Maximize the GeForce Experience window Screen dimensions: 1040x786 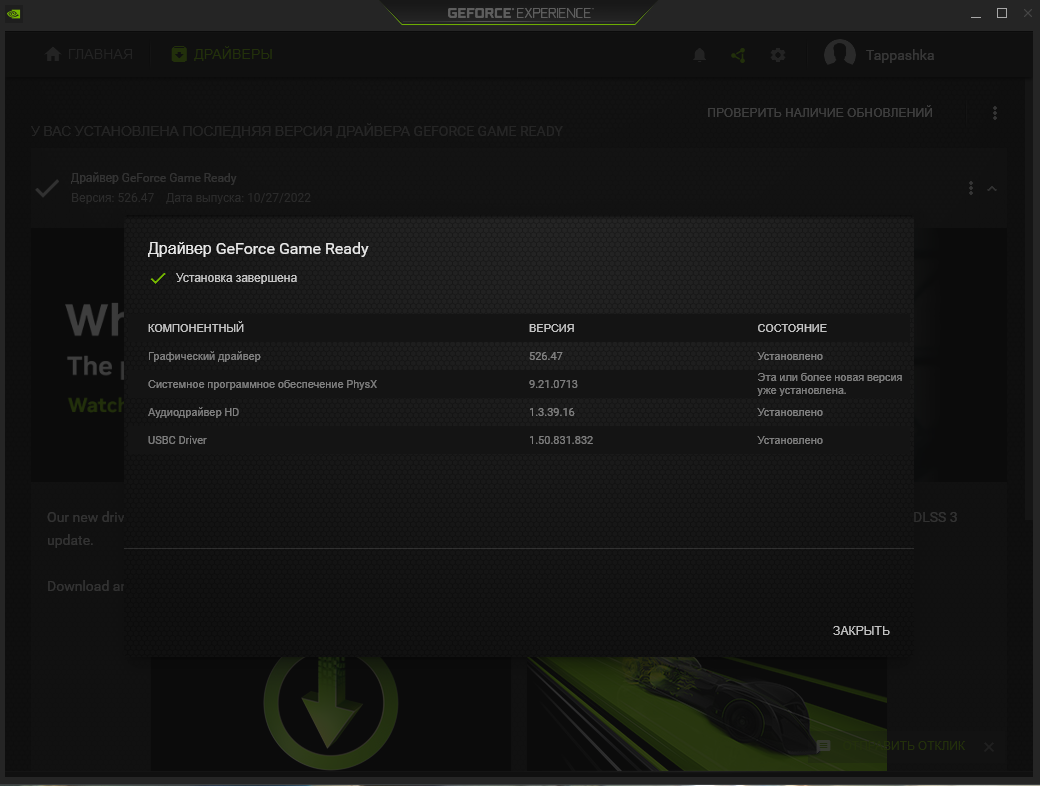(x=1002, y=13)
